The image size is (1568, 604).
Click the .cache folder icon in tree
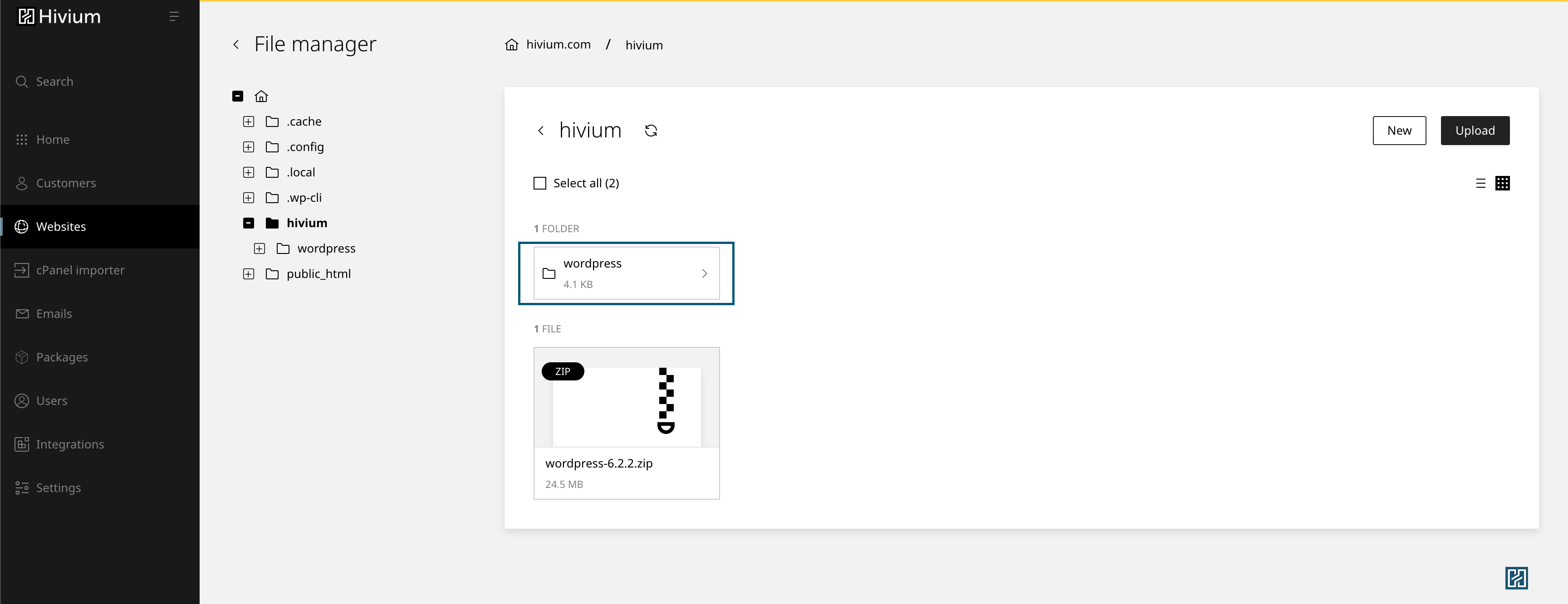(272, 122)
